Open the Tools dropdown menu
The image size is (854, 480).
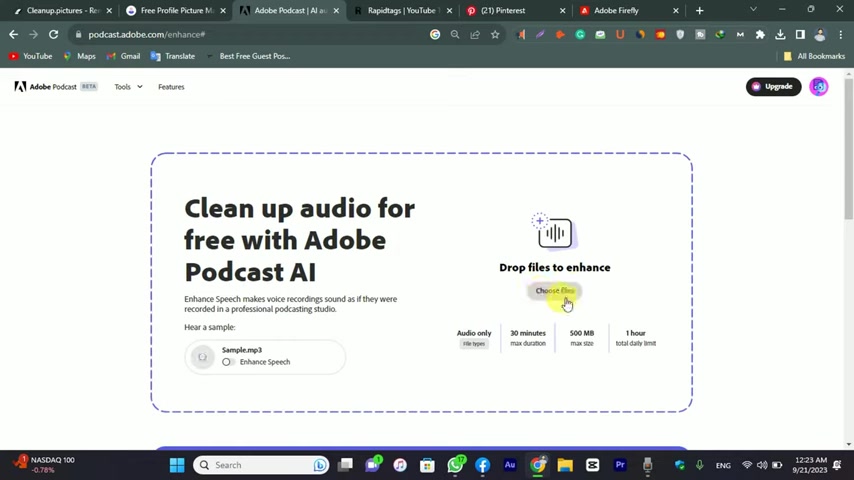pos(128,87)
